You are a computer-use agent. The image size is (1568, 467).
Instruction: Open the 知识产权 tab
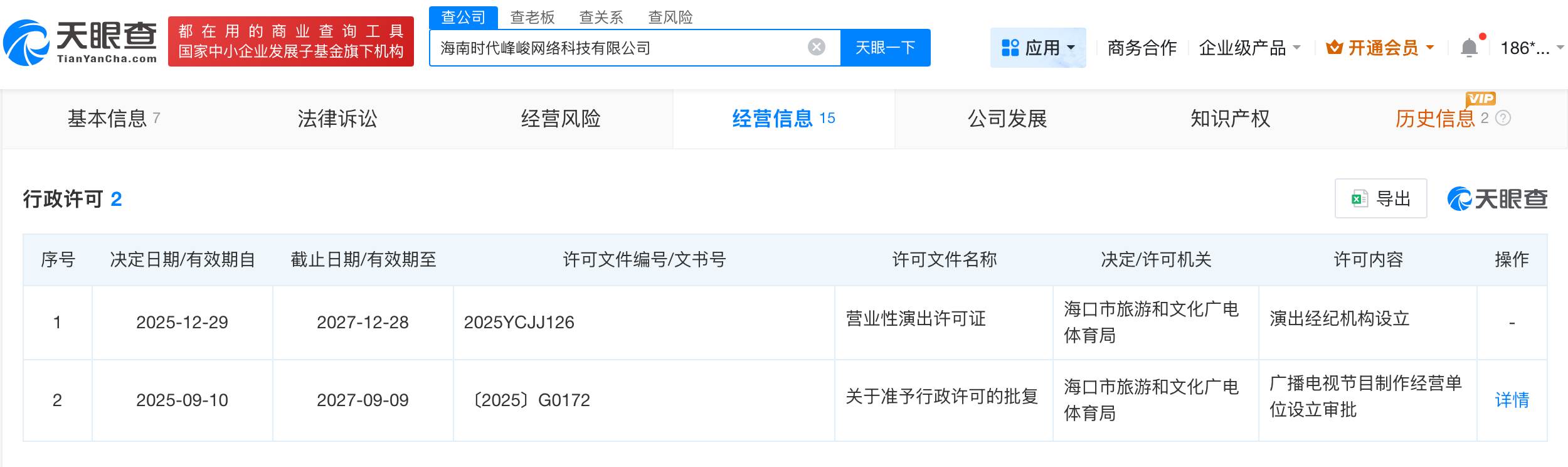[x=1230, y=119]
